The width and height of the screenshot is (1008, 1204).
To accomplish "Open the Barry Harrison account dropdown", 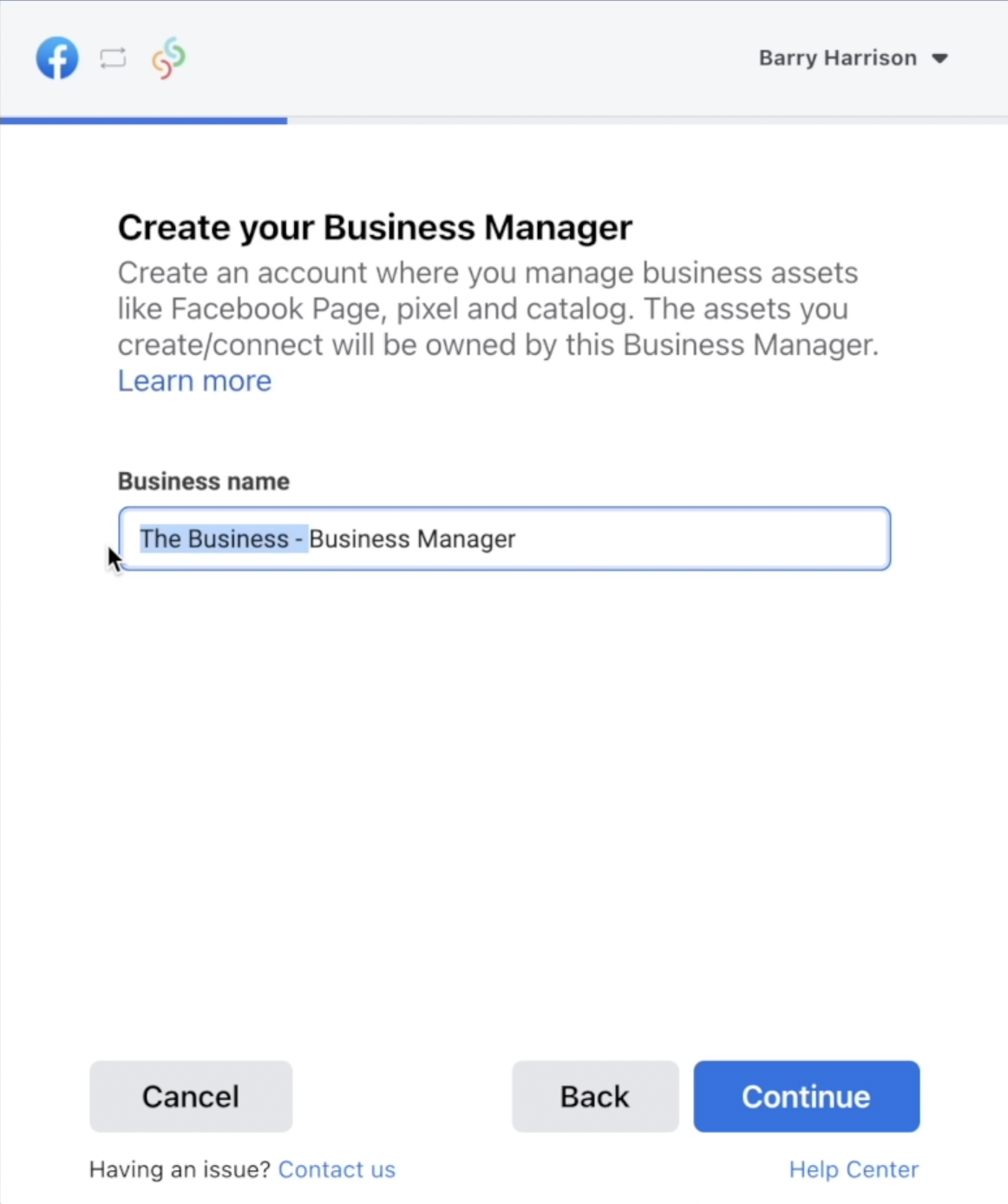I will click(x=854, y=58).
